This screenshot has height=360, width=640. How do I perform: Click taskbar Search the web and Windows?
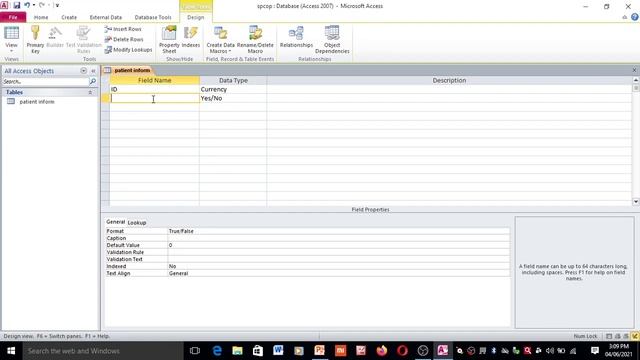tap(103, 351)
